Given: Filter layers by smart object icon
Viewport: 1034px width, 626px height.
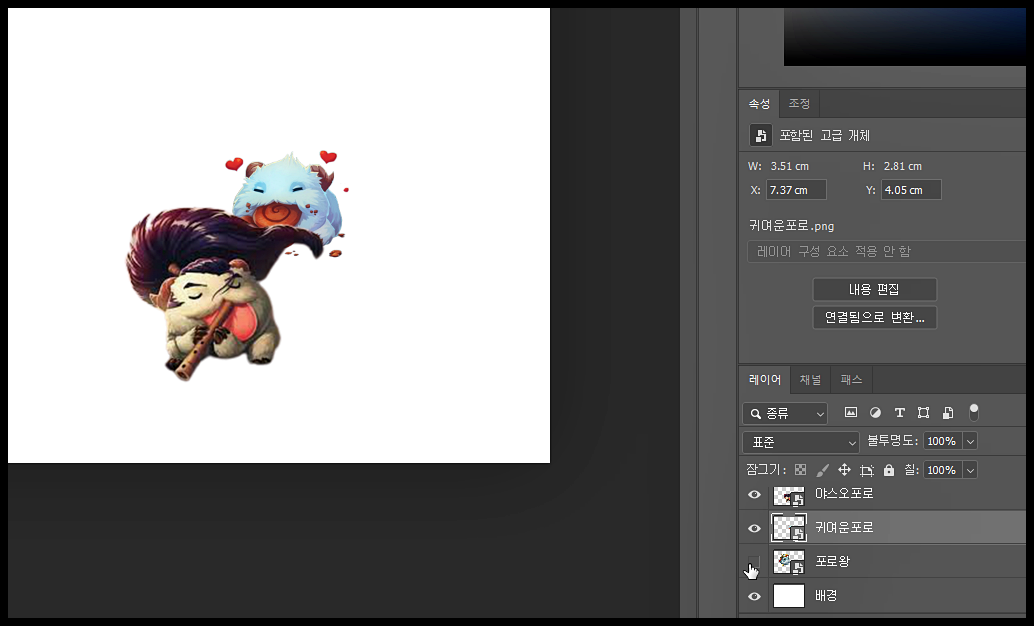Looking at the screenshot, I should pyautogui.click(x=948, y=413).
